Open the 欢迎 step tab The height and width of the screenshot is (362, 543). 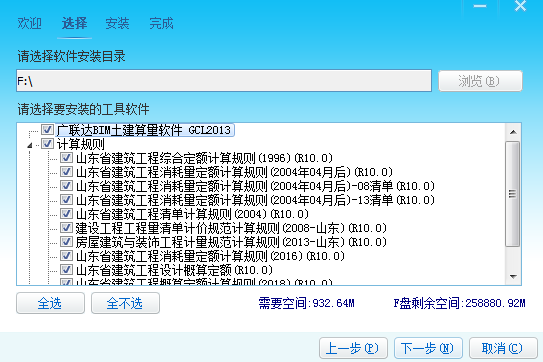tap(29, 24)
